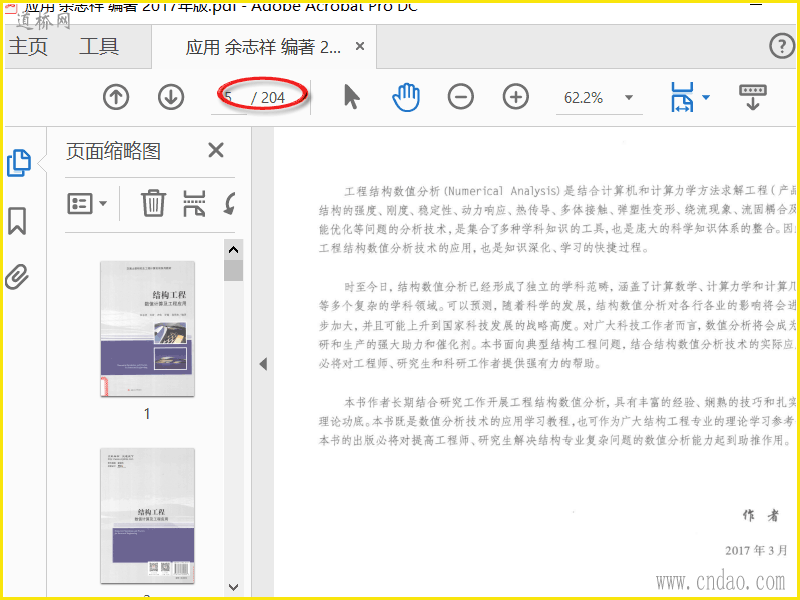The height and width of the screenshot is (600, 800).
Task: Zoom in with the plus button
Action: tap(516, 96)
